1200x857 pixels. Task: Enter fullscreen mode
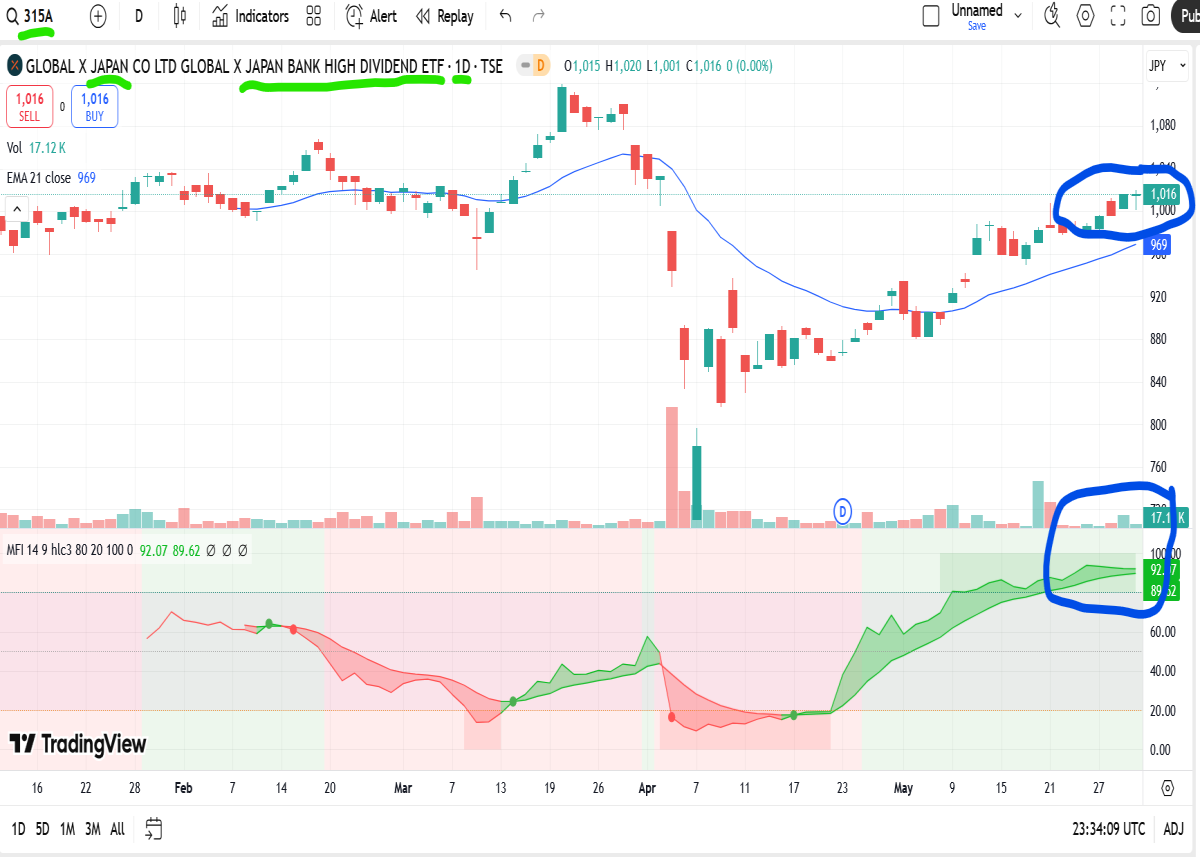(1119, 15)
